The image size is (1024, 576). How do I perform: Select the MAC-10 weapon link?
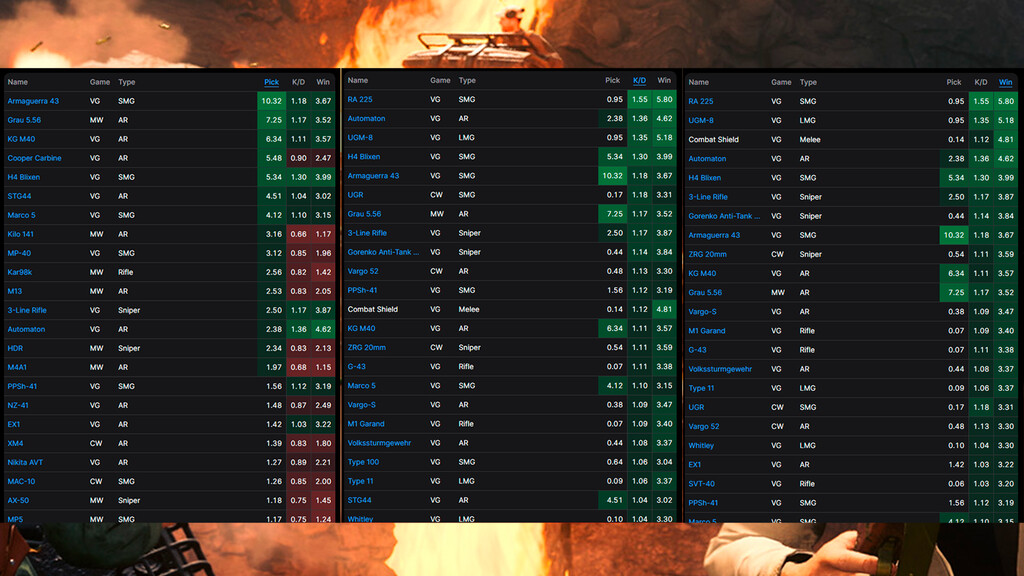click(21, 481)
